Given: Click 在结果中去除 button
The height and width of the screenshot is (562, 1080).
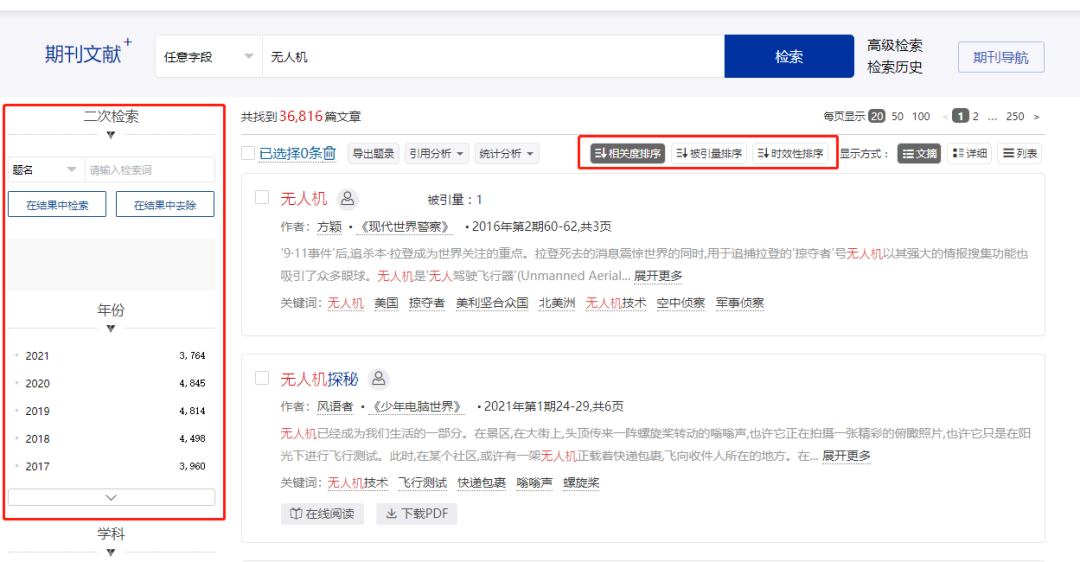Looking at the screenshot, I should pyautogui.click(x=165, y=205).
